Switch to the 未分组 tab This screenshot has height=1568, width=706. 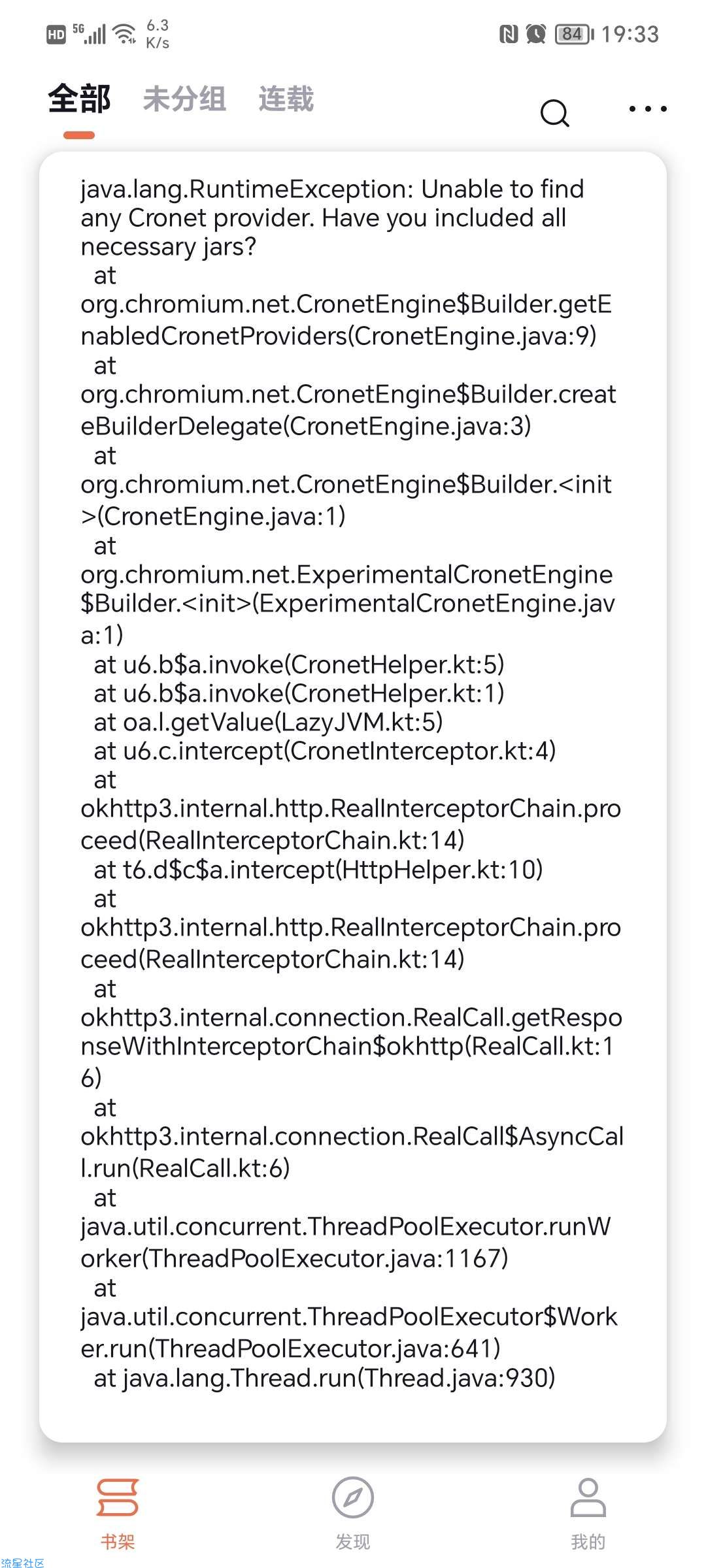pyautogui.click(x=184, y=99)
